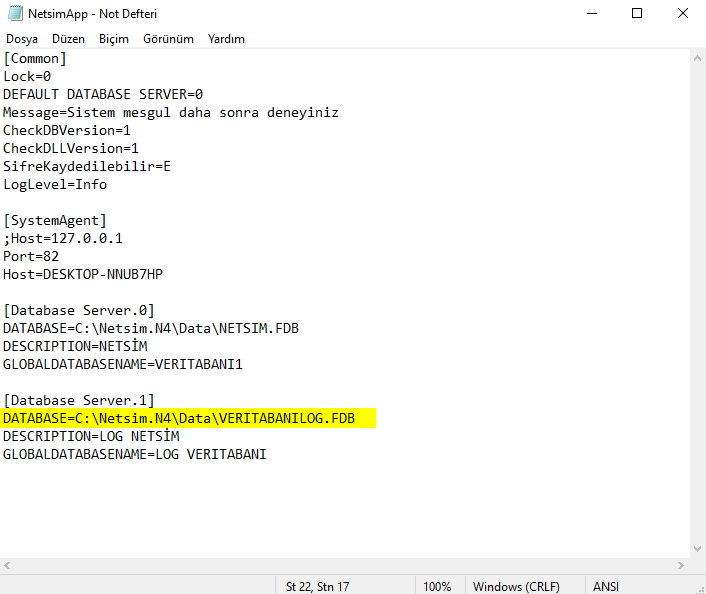This screenshot has height=594, width=706.
Task: Place cursor on the Lock=0 line
Action: 27,77
